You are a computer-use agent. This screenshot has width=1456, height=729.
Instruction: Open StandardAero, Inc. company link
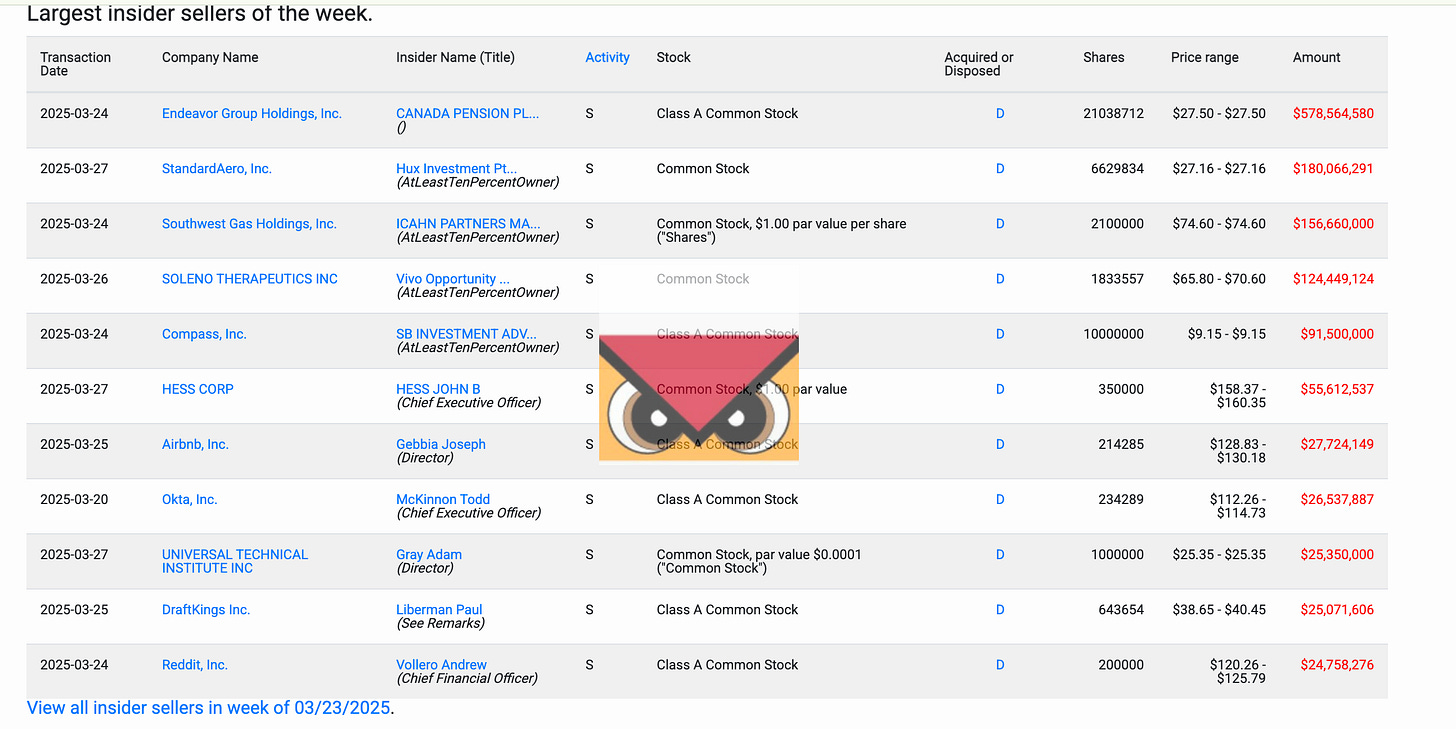[217, 169]
